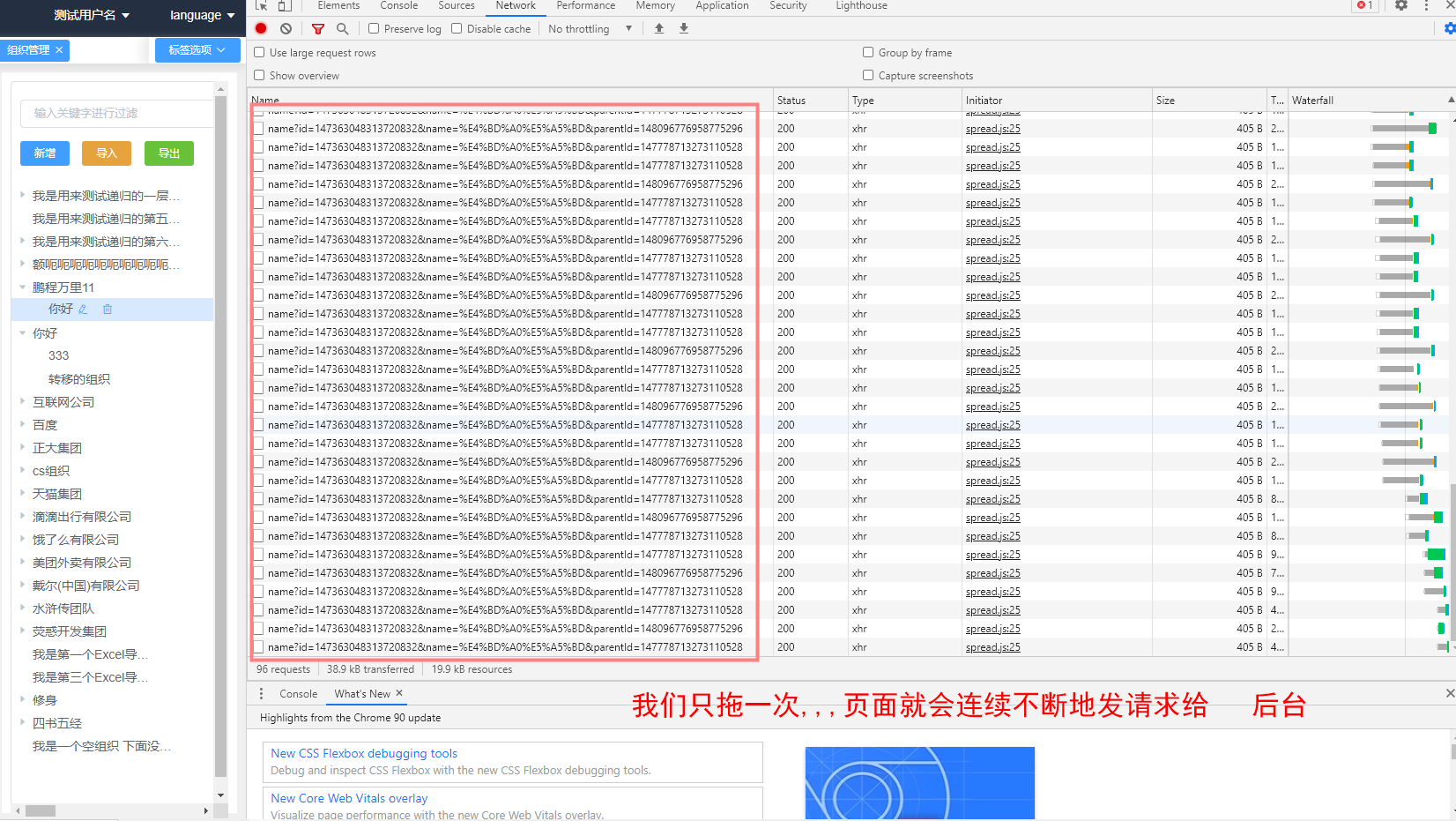Enable the Preserve log checkbox

tap(376, 28)
